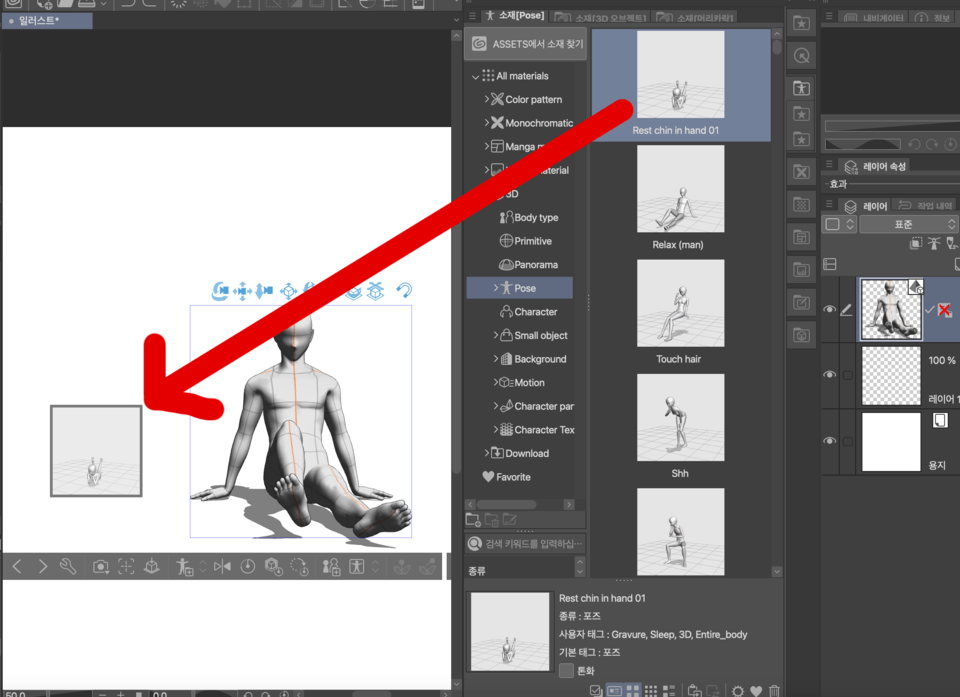Select the Panorama folder
The image size is (960, 697).
[x=528, y=265]
